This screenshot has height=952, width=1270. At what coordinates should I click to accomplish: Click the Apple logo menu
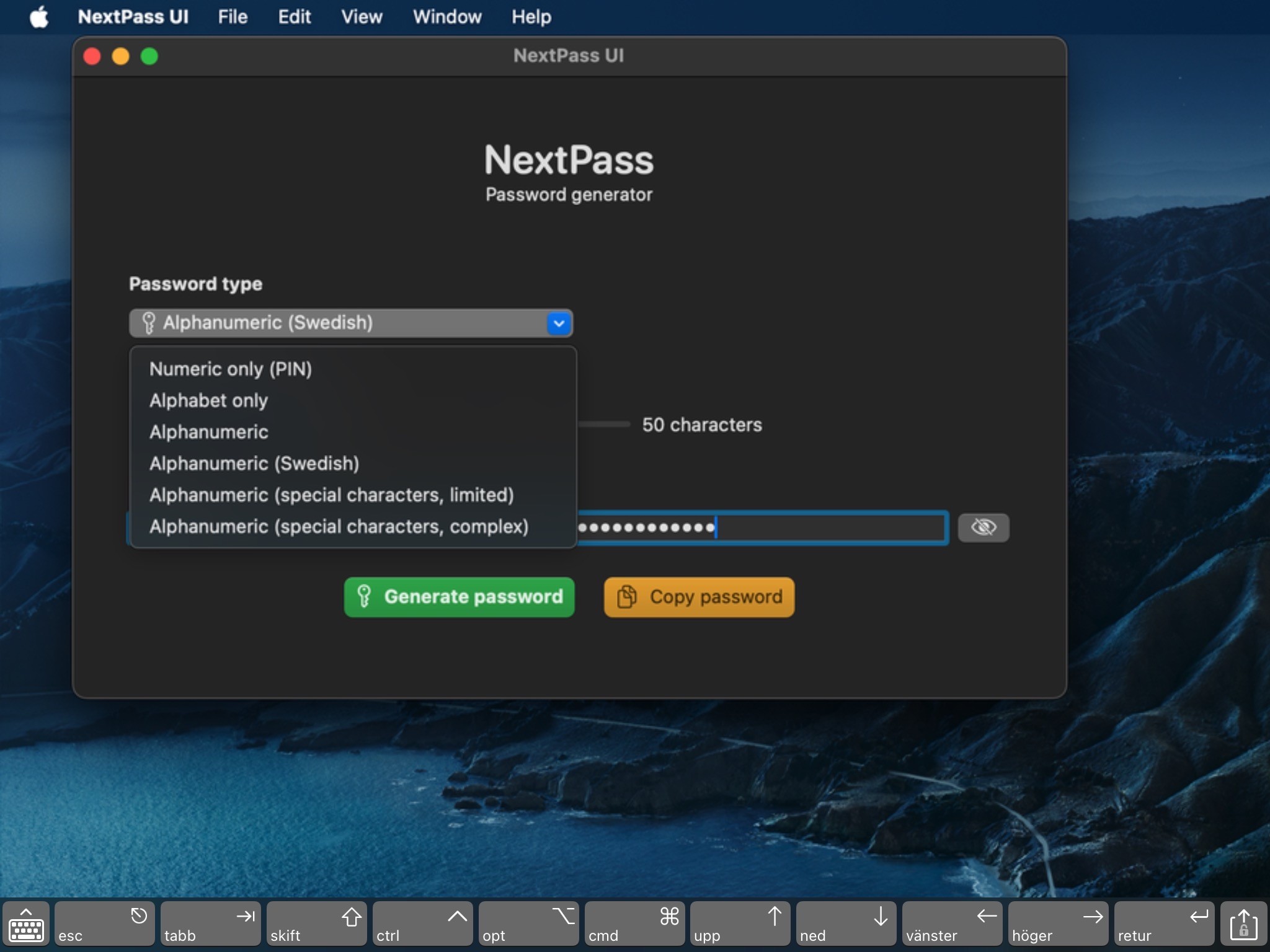coord(39,17)
